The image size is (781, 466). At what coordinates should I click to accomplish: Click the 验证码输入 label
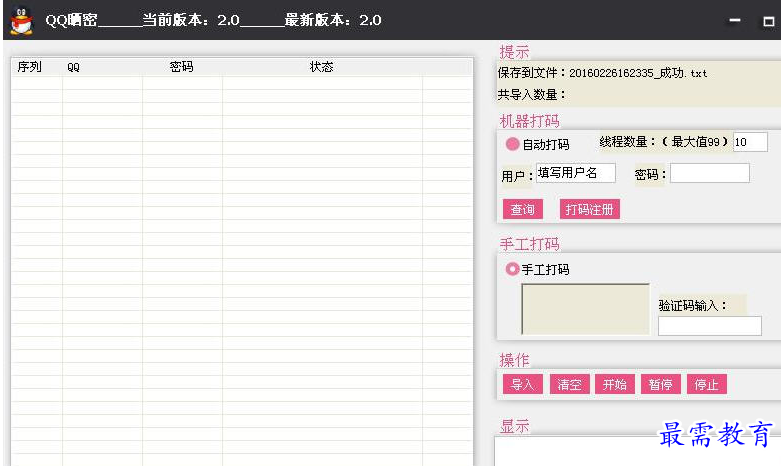(692, 305)
